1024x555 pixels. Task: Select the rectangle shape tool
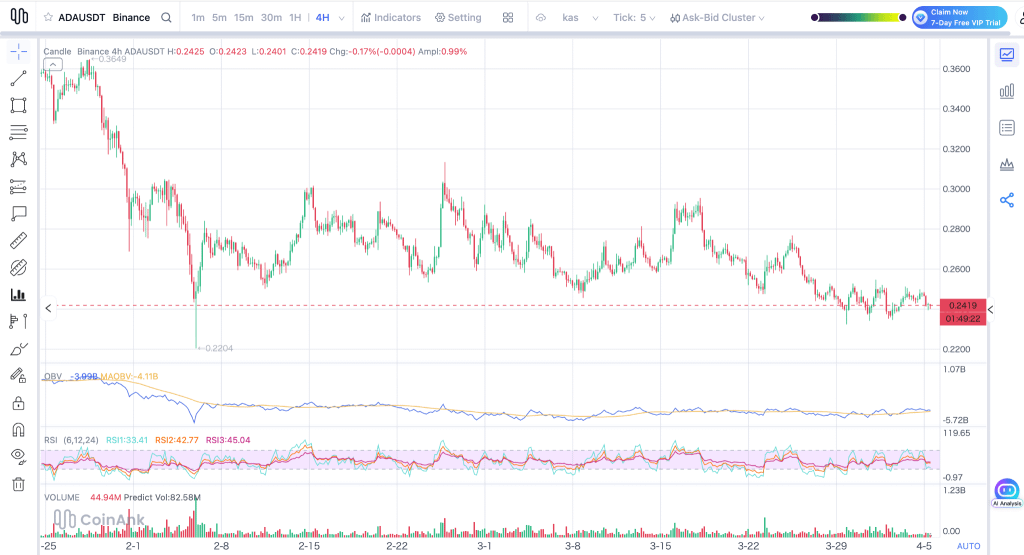pyautogui.click(x=18, y=105)
